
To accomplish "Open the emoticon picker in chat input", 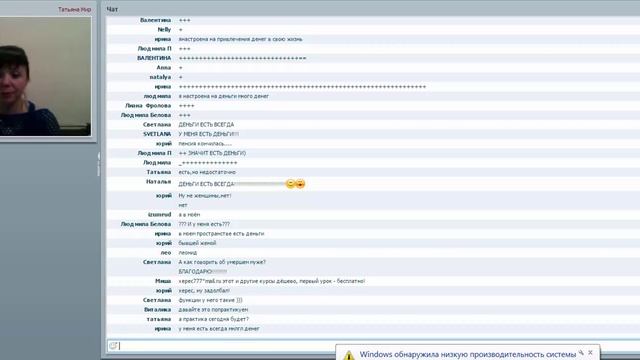I will (113, 346).
